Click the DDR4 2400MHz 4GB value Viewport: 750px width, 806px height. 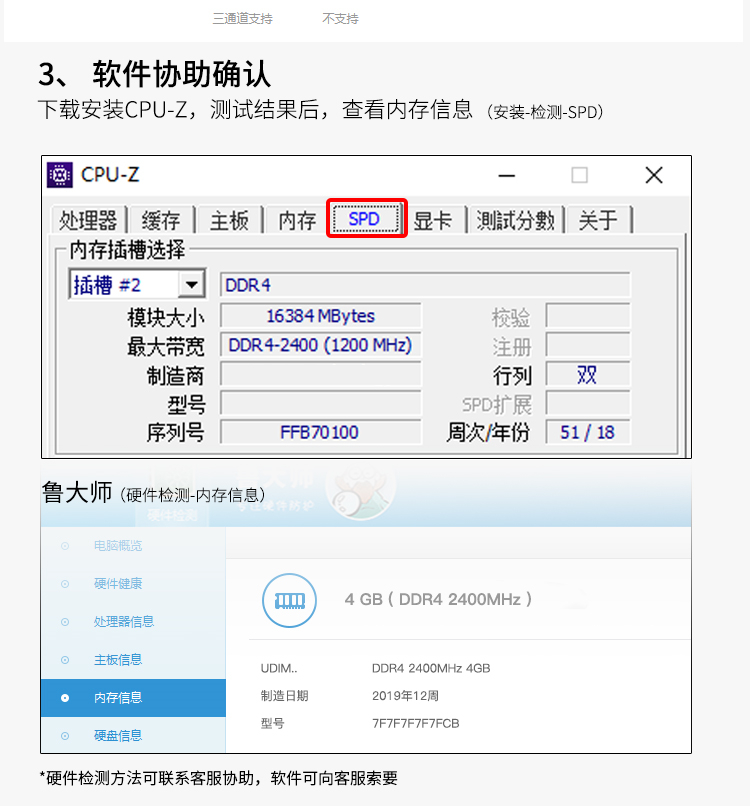[431, 668]
